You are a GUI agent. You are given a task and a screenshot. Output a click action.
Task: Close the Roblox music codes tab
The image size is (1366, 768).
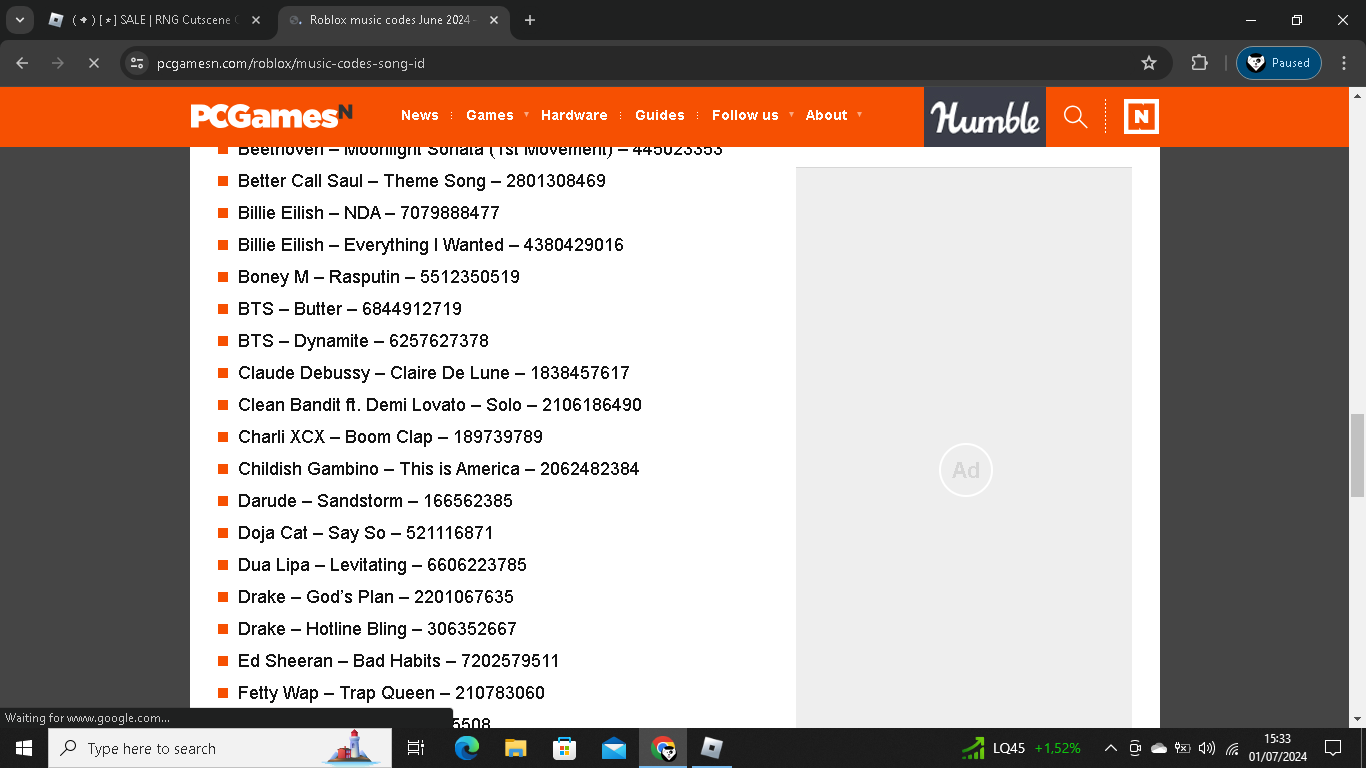click(x=494, y=20)
